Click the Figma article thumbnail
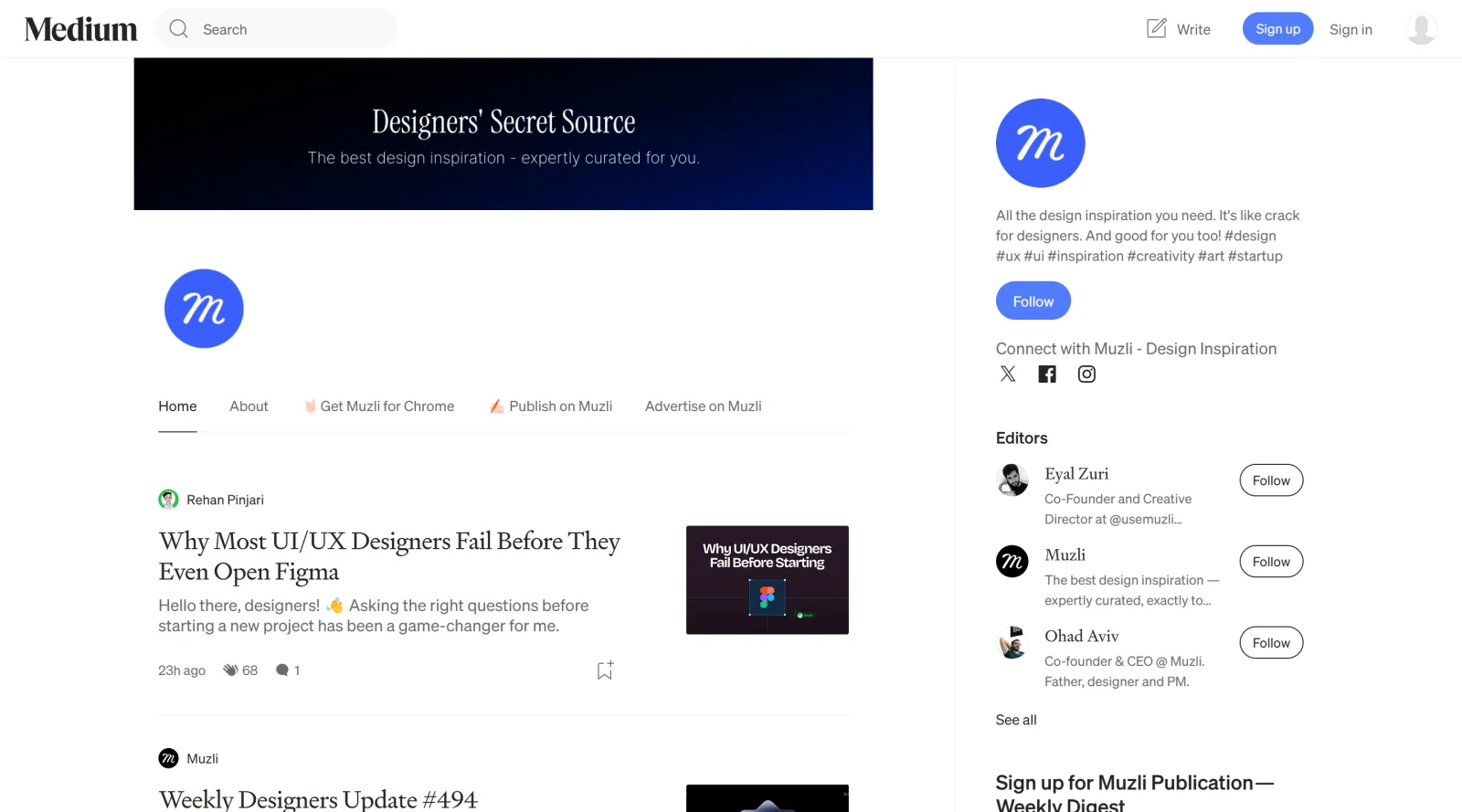Viewport: 1462px width, 812px height. [768, 580]
